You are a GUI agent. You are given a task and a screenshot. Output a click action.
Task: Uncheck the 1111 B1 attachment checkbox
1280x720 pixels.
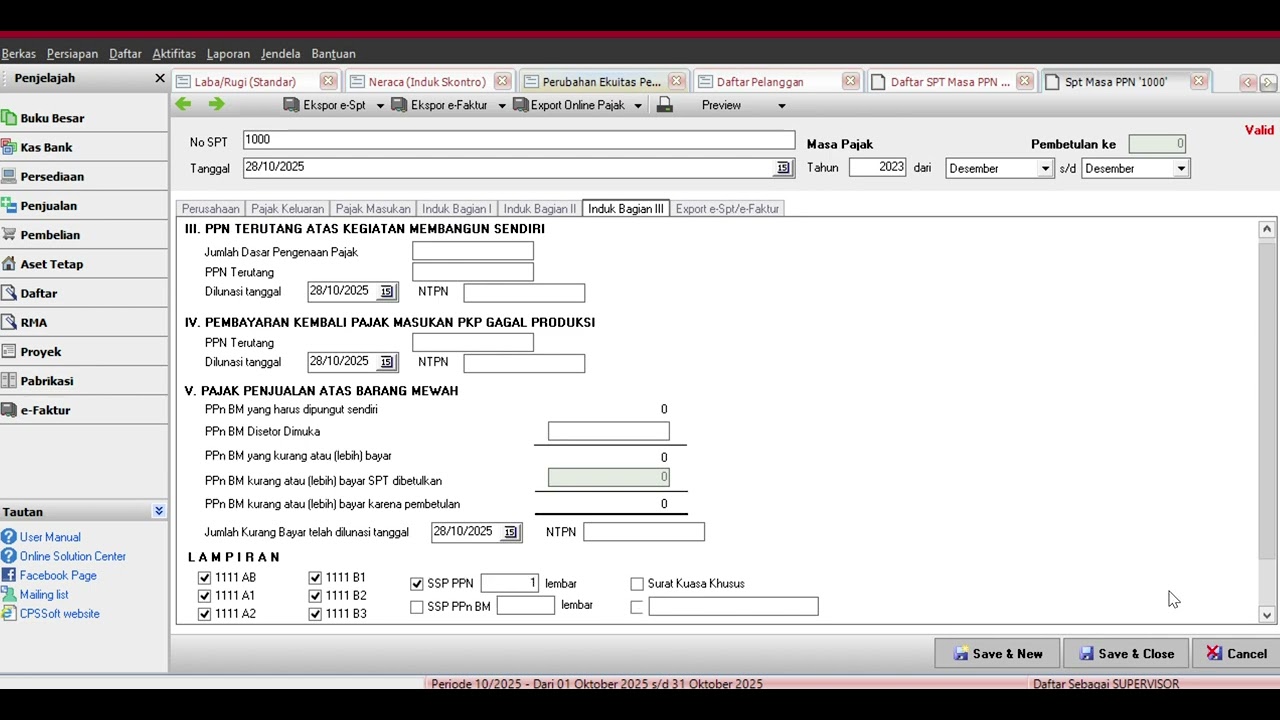(315, 578)
